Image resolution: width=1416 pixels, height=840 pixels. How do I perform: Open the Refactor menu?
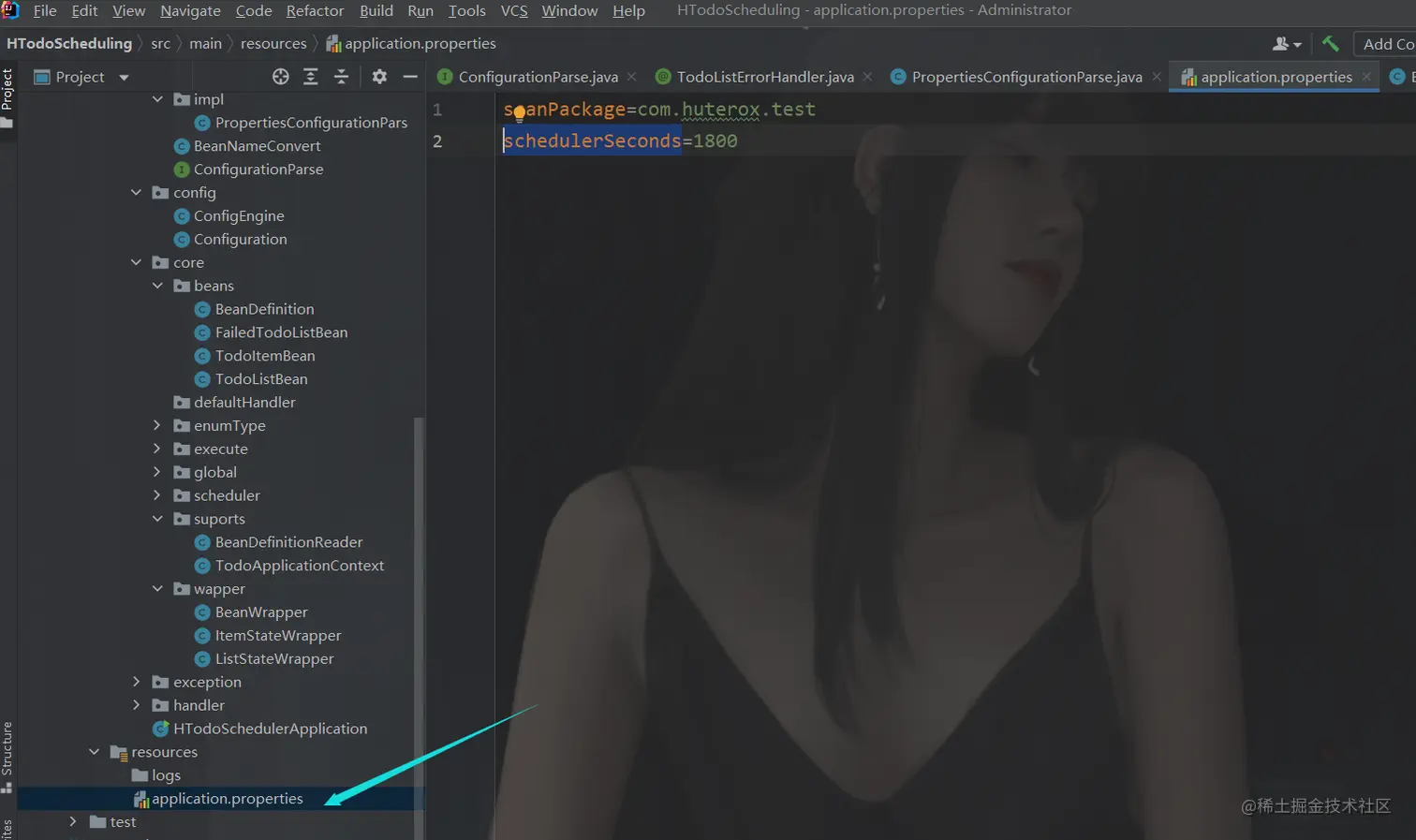pyautogui.click(x=315, y=11)
